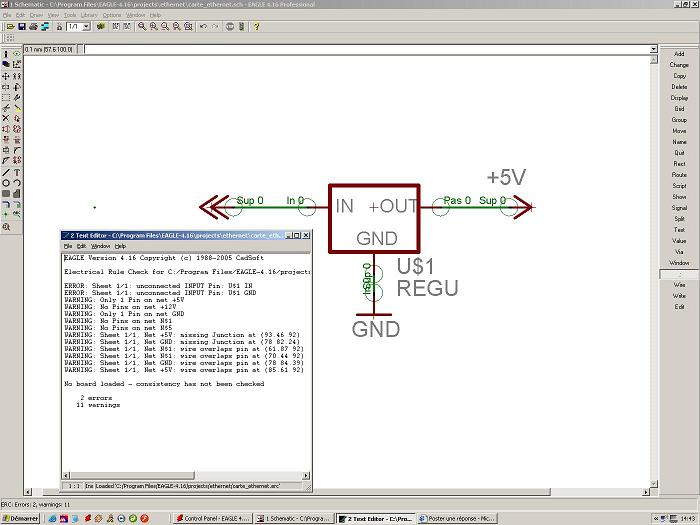Image resolution: width=700 pixels, height=525 pixels.
Task: Click the Route command in right panel
Action: (679, 175)
